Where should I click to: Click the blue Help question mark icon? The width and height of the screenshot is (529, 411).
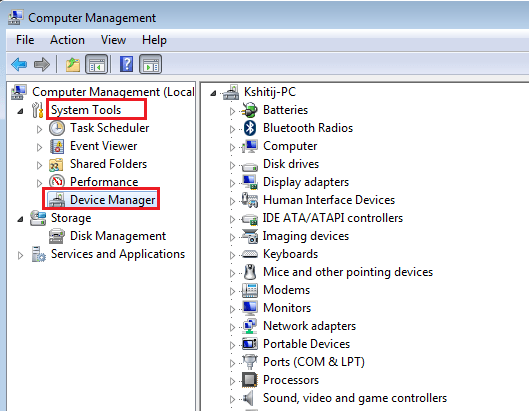(127, 64)
